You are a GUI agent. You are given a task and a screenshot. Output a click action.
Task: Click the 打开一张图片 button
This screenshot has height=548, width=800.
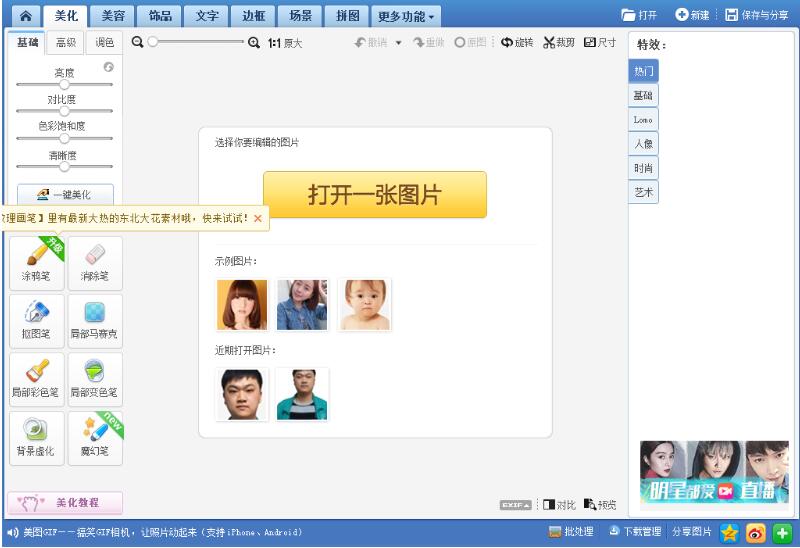coord(375,194)
